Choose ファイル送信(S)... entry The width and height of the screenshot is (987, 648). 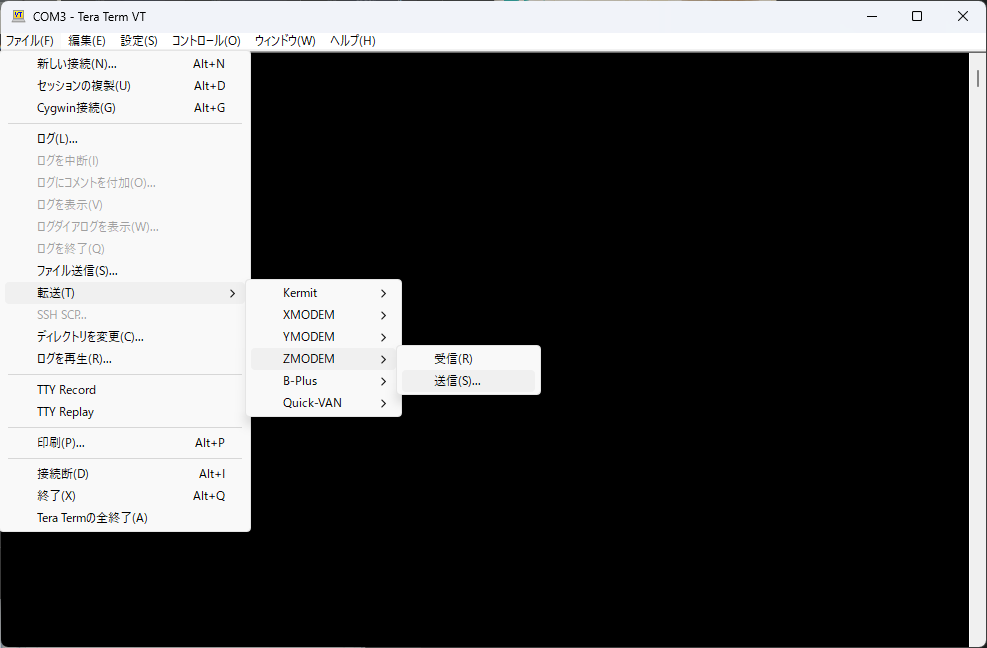coord(125,271)
